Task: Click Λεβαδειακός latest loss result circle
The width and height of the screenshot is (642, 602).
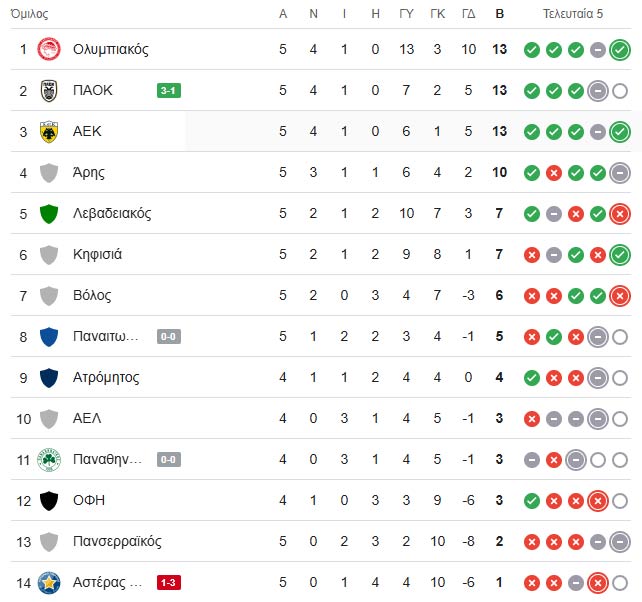Action: point(619,213)
